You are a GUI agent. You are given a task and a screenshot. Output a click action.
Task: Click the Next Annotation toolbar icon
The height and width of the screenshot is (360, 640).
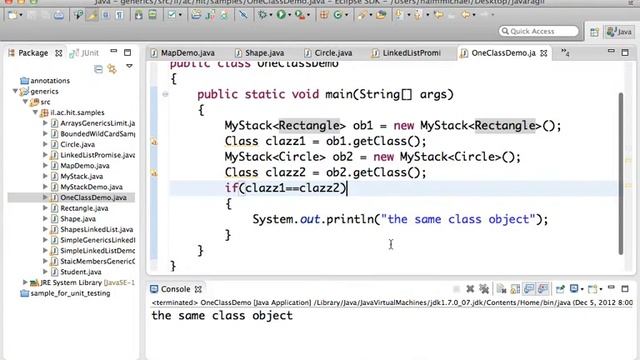399,15
